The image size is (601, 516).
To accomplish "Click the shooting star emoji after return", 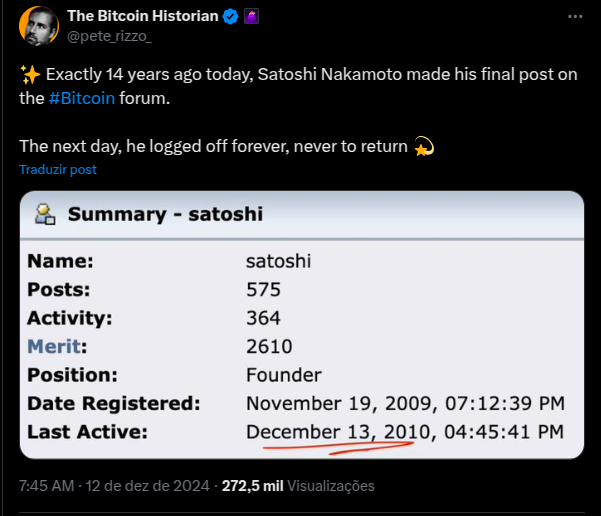I will (x=424, y=146).
